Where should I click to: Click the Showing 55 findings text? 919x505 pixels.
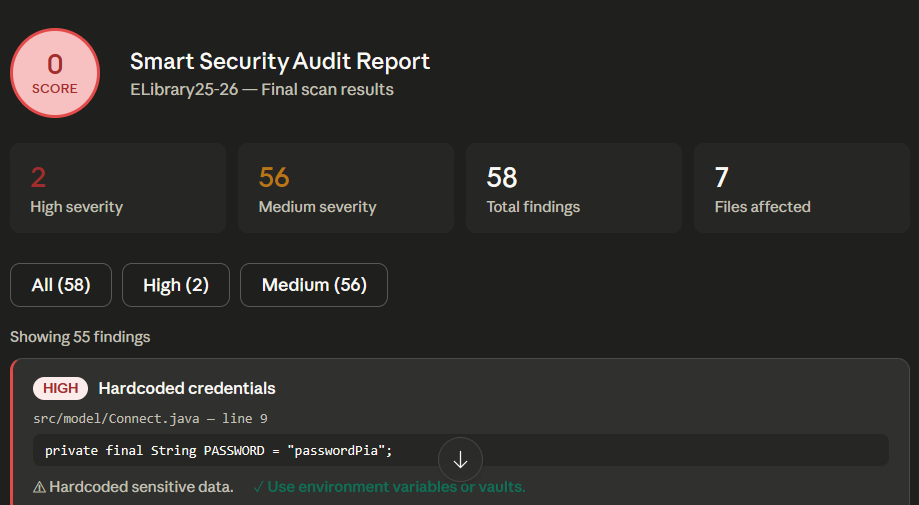click(80, 337)
